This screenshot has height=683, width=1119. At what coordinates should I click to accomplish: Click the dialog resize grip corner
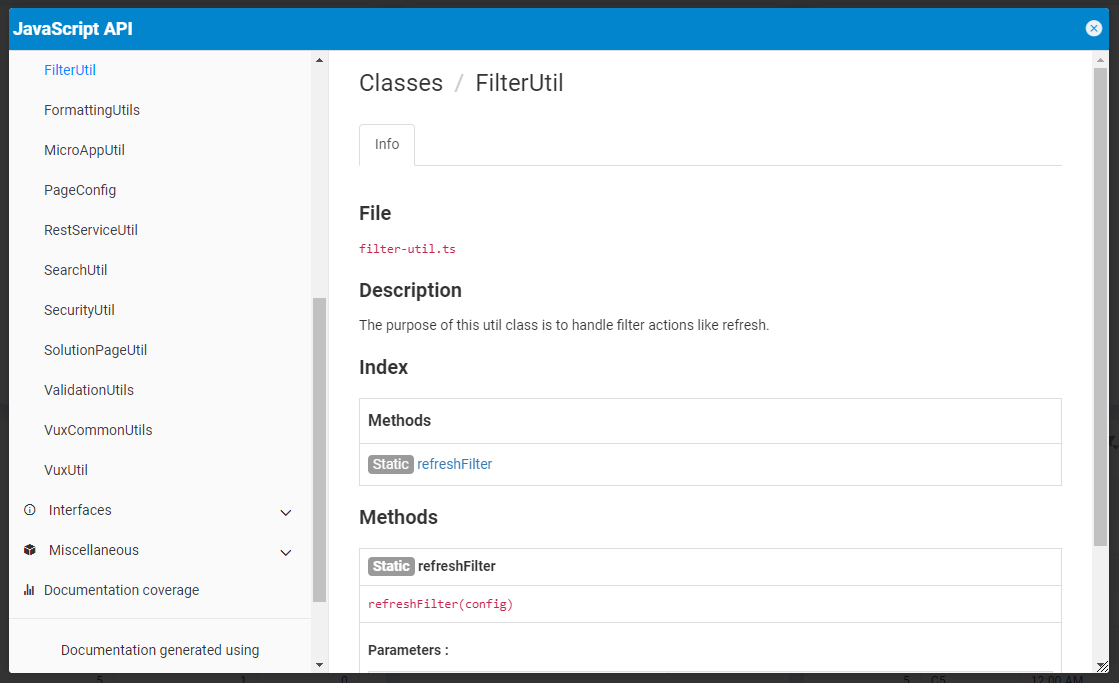tap(1101, 666)
